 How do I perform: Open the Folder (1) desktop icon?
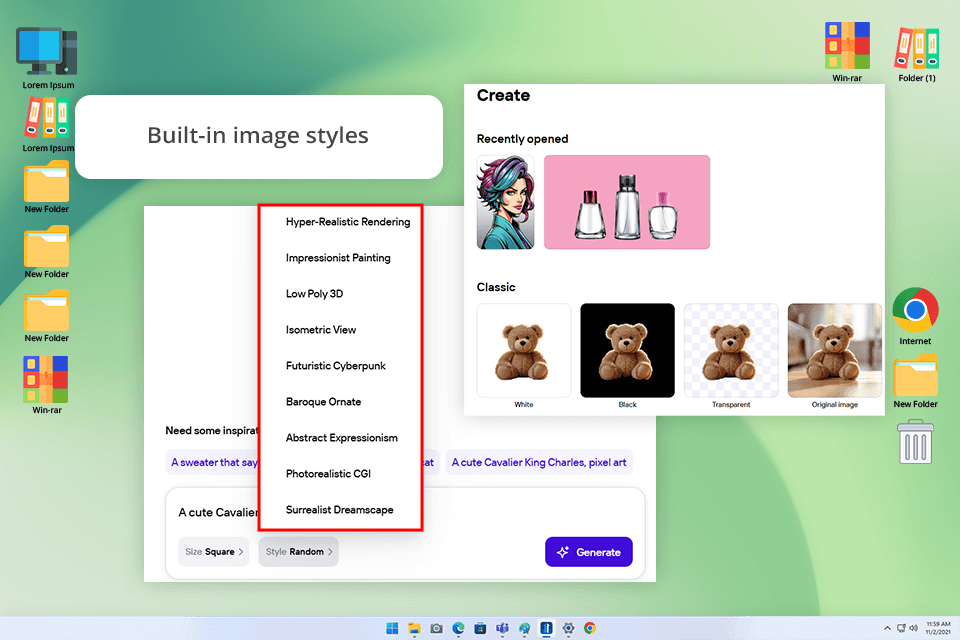tap(917, 54)
